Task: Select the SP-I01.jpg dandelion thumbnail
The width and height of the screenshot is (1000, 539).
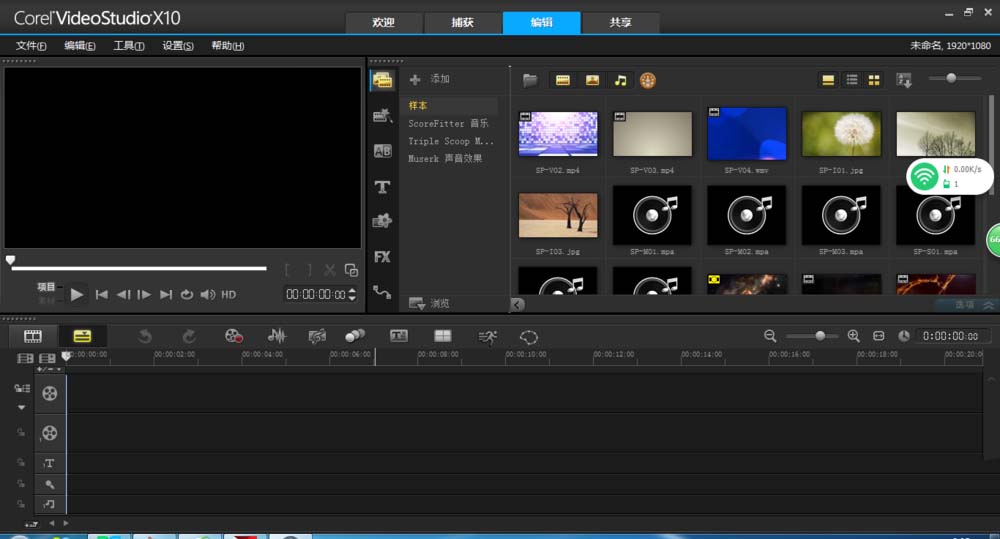Action: coord(841,134)
